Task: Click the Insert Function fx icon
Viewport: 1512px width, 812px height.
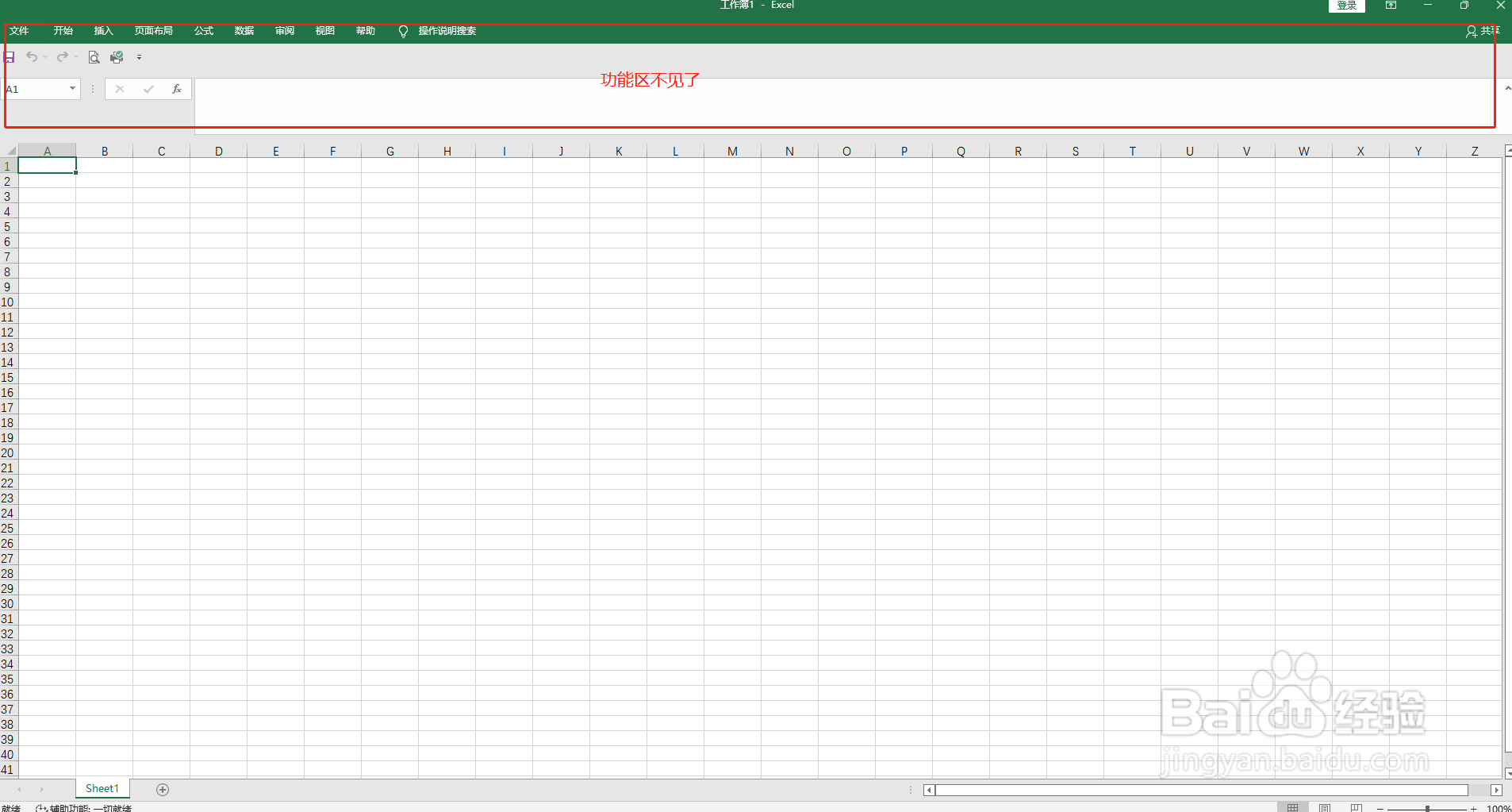Action: 177,89
